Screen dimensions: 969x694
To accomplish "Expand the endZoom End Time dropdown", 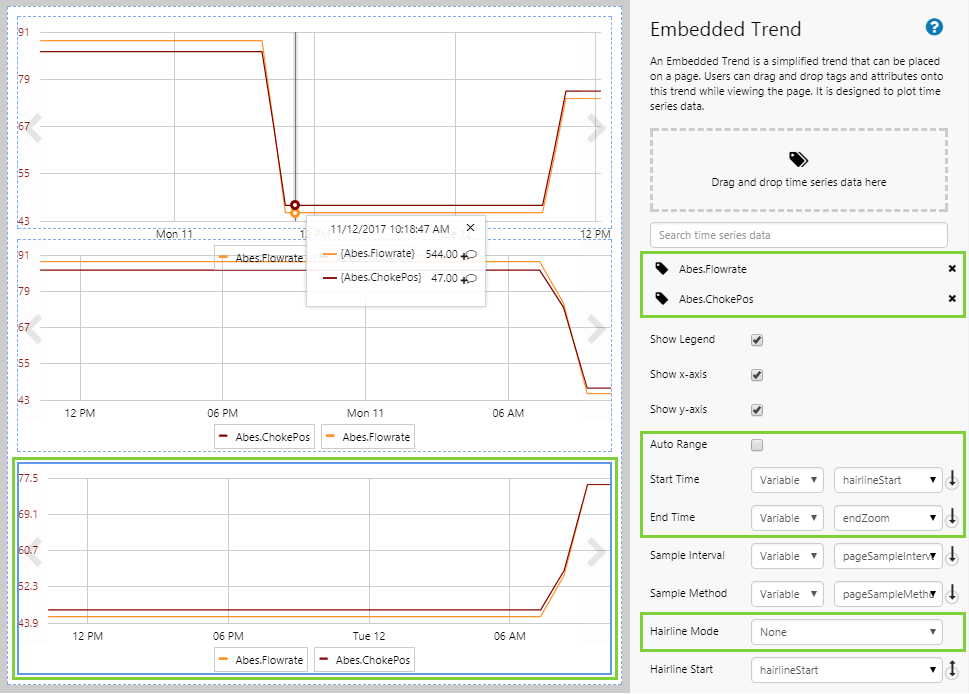I will 888,518.
